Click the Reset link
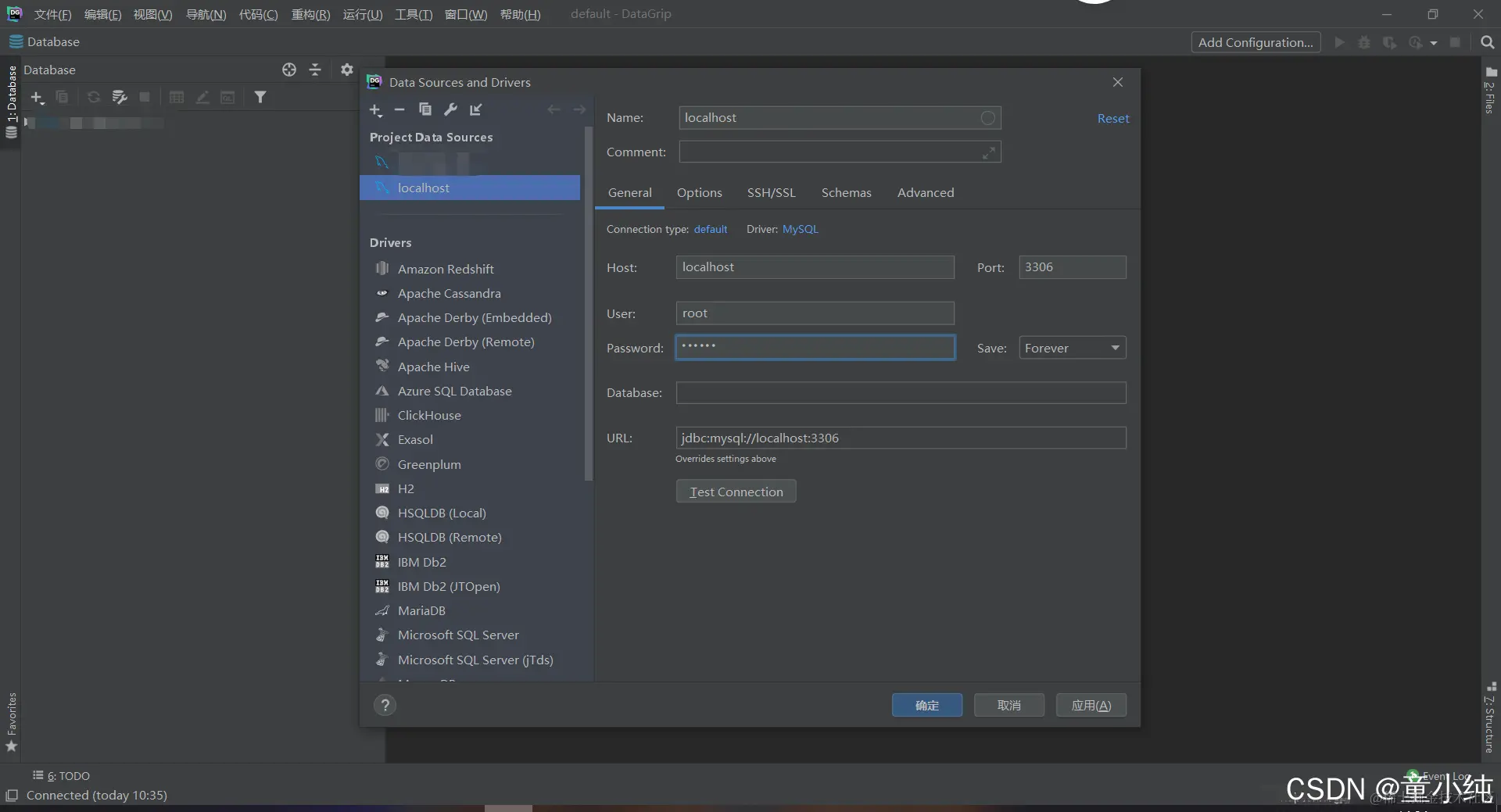Image resolution: width=1501 pixels, height=812 pixels. [x=1113, y=119]
